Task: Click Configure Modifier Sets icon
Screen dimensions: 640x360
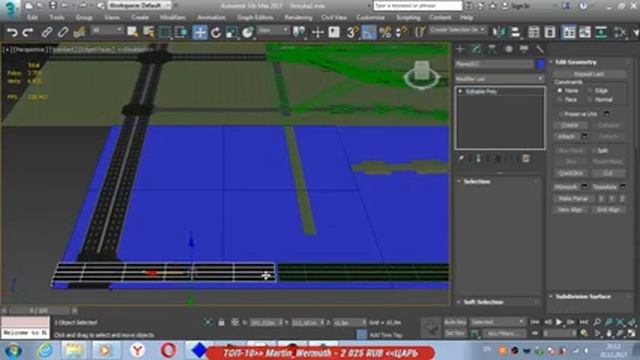Action: [526, 159]
